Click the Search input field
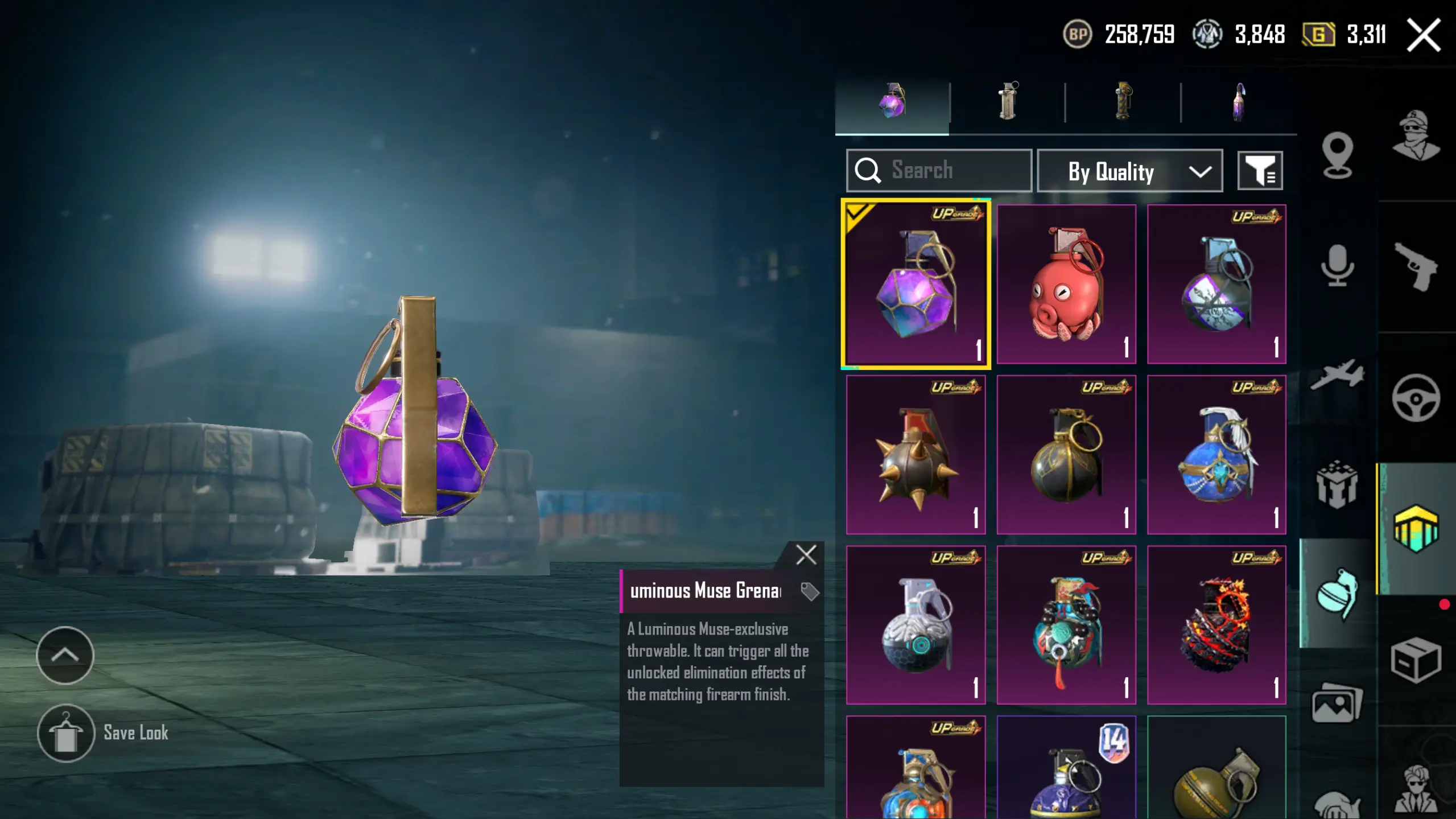 tap(939, 170)
